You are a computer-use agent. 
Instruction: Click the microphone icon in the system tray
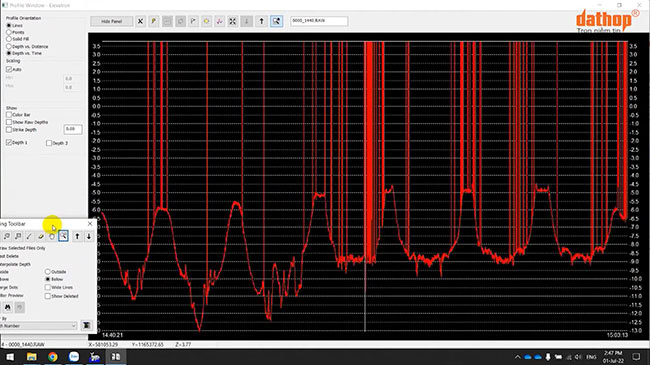point(548,357)
